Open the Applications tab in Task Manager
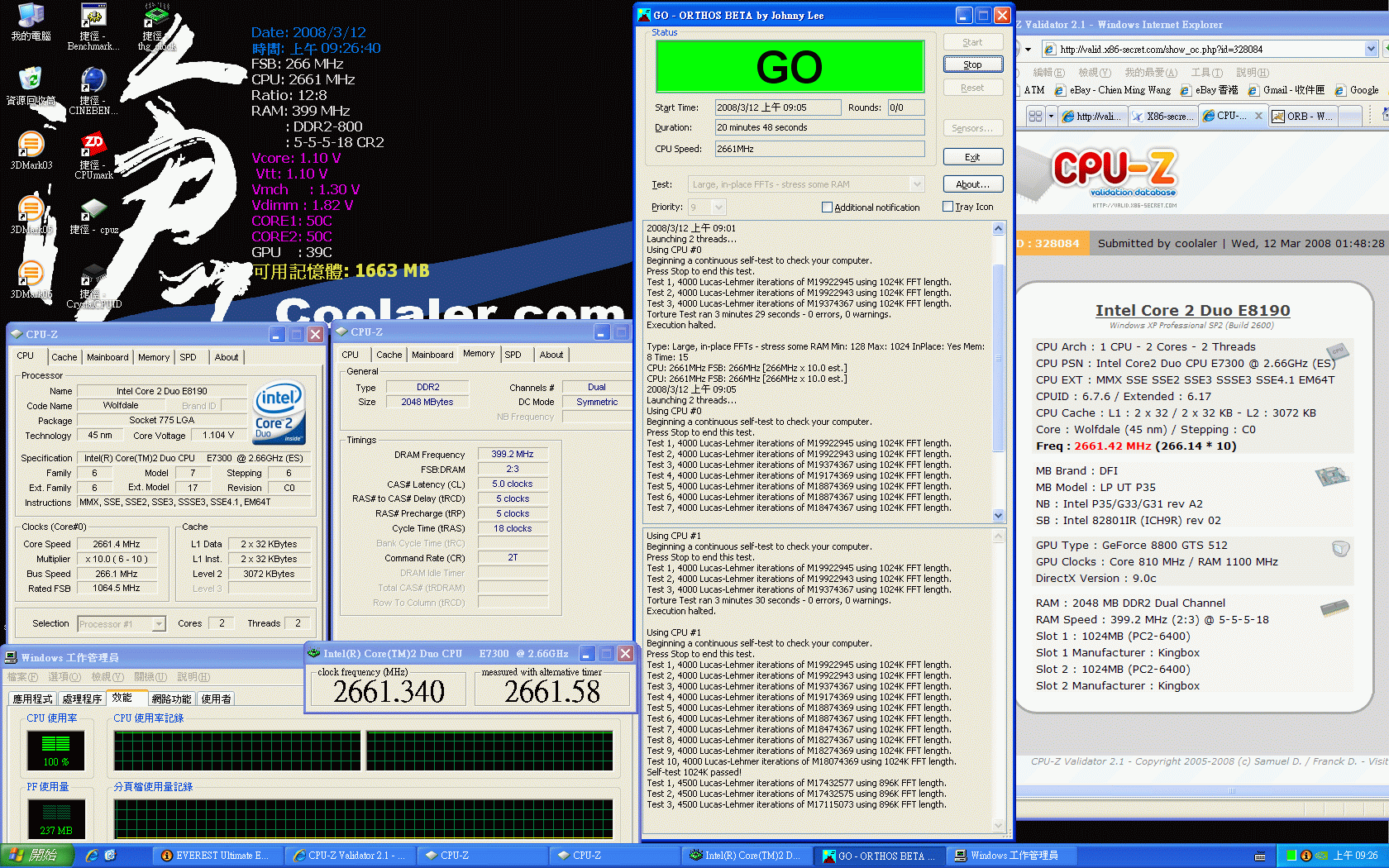The image size is (1389, 868). (x=32, y=699)
